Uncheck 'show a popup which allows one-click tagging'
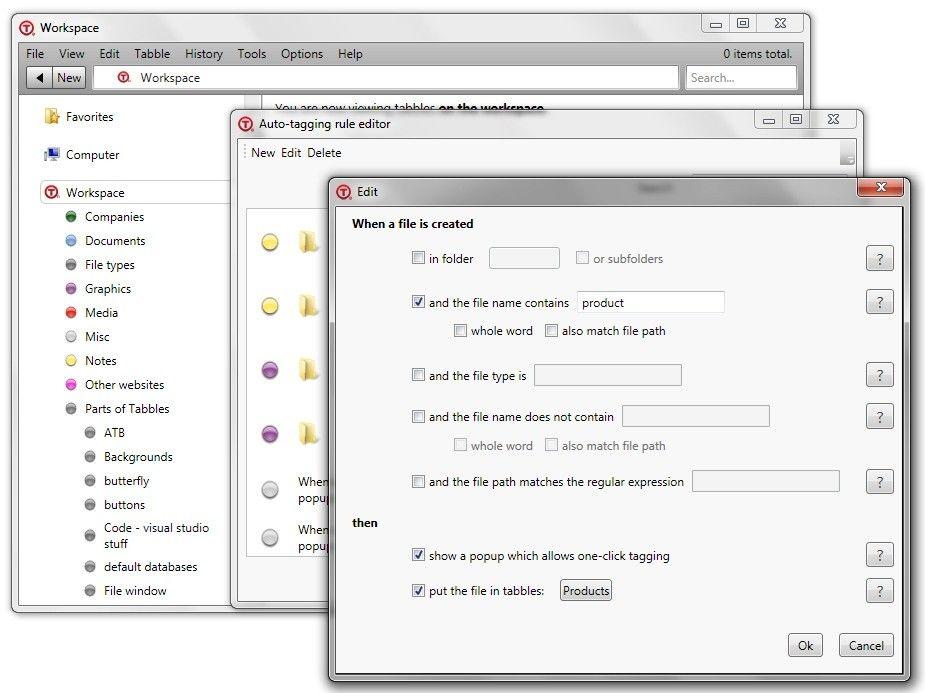Screen dimensions: 925x693 pos(418,555)
